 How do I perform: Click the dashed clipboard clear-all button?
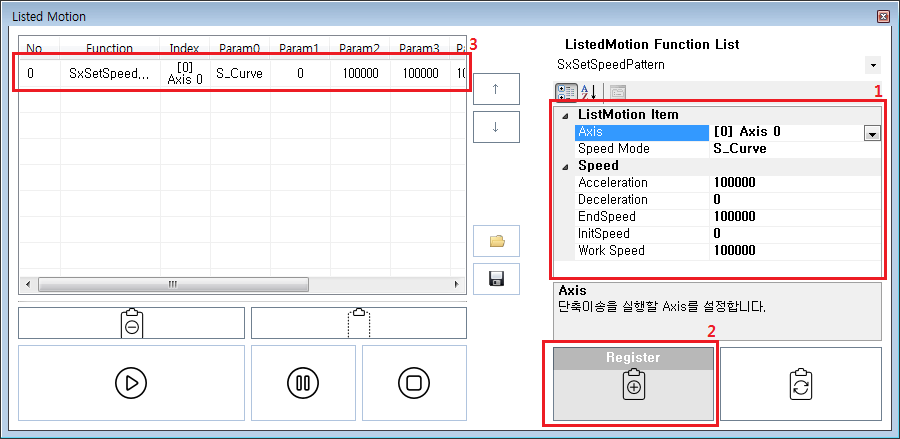point(358,323)
